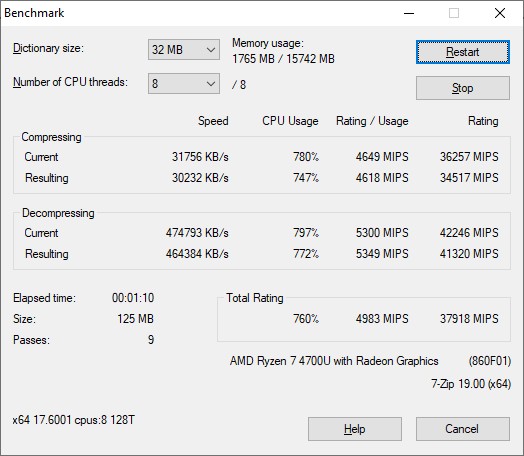Click the Compressing current speed value
524x456 pixels.
(x=200, y=157)
